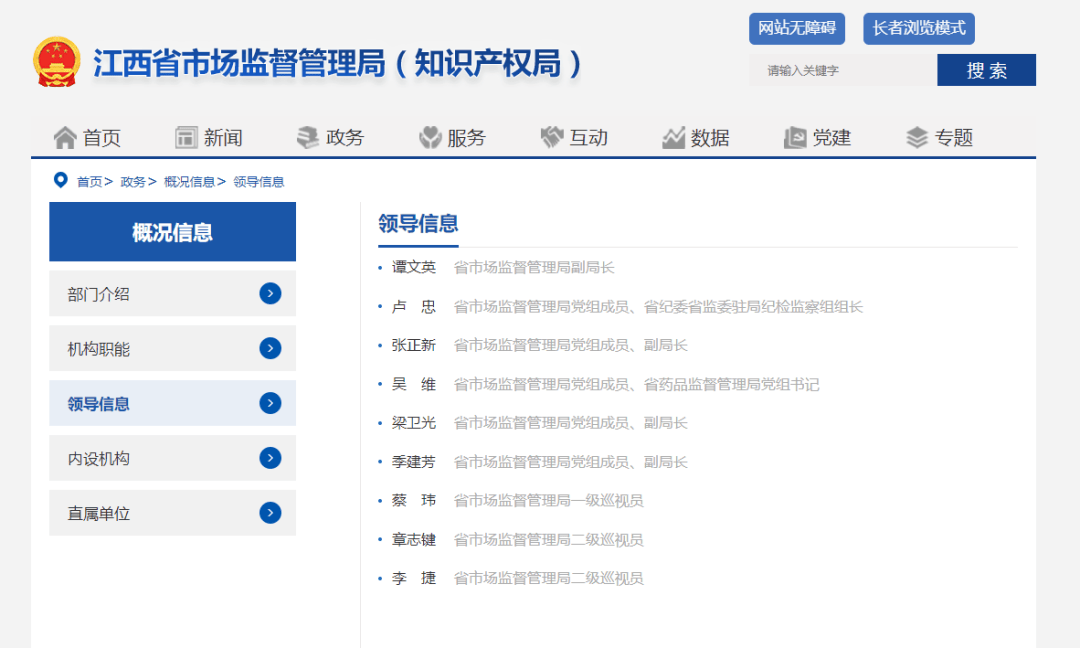
Task: Click the layers icon beside 专题
Action: tap(917, 138)
